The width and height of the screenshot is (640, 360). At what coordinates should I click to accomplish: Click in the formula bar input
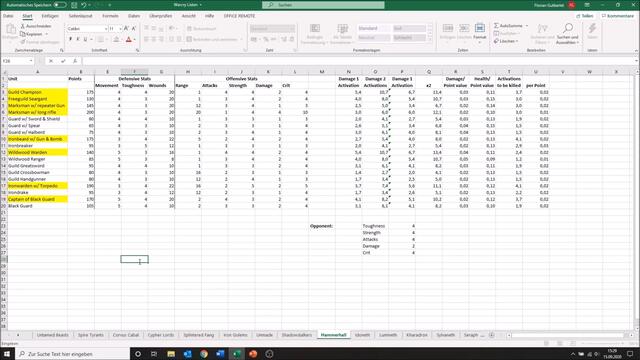click(358, 61)
